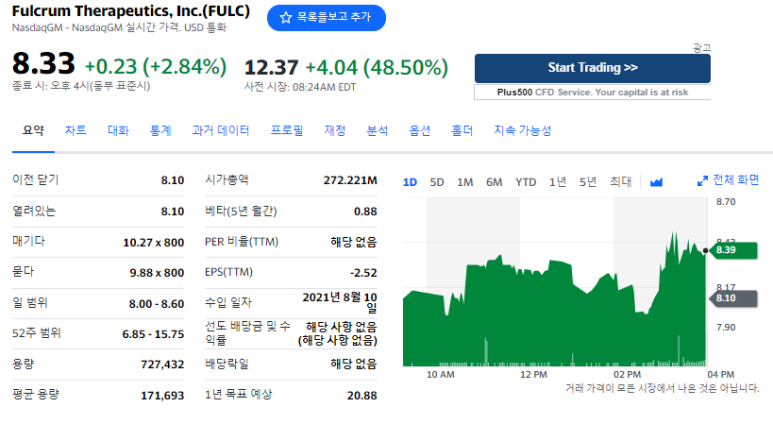Screen dimensions: 773x424
Task: Switch chart to 1M range
Action: pos(465,182)
